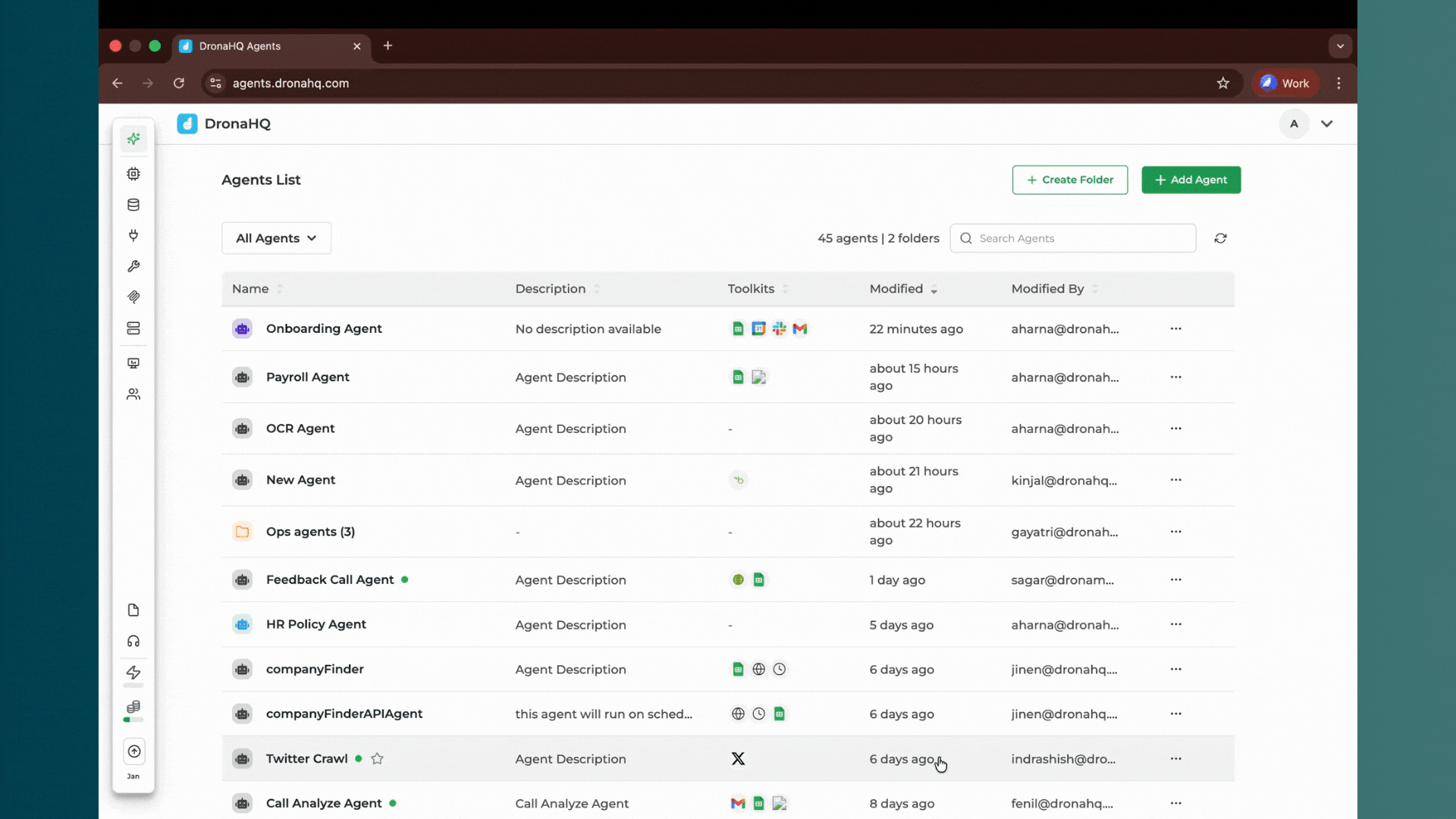Image resolution: width=1456 pixels, height=819 pixels.
Task: Open the All Agents filter dropdown
Action: (x=275, y=237)
